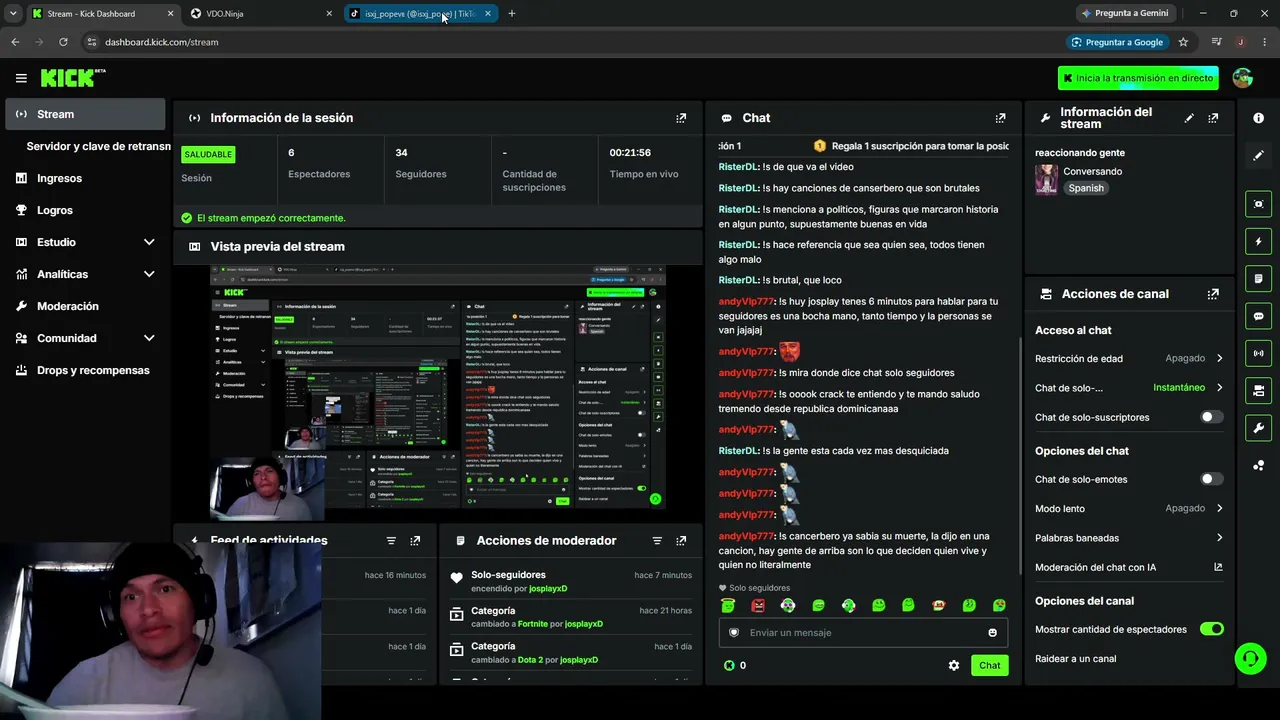The height and width of the screenshot is (720, 1280).
Task: Filter the Feed de actividades list
Action: pyautogui.click(x=391, y=541)
